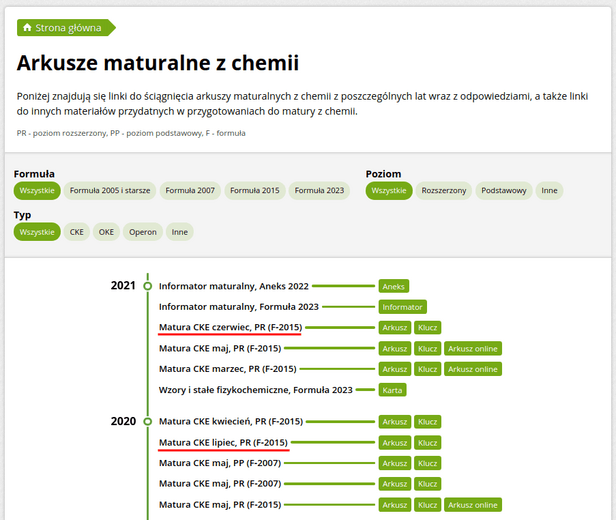Filter by Formuła 2023
This screenshot has height=520, width=616.
point(319,190)
